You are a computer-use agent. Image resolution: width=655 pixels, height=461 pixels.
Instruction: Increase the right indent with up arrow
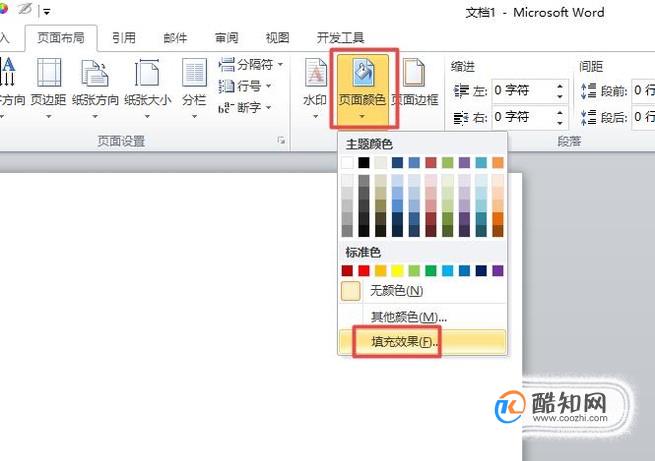[x=560, y=112]
